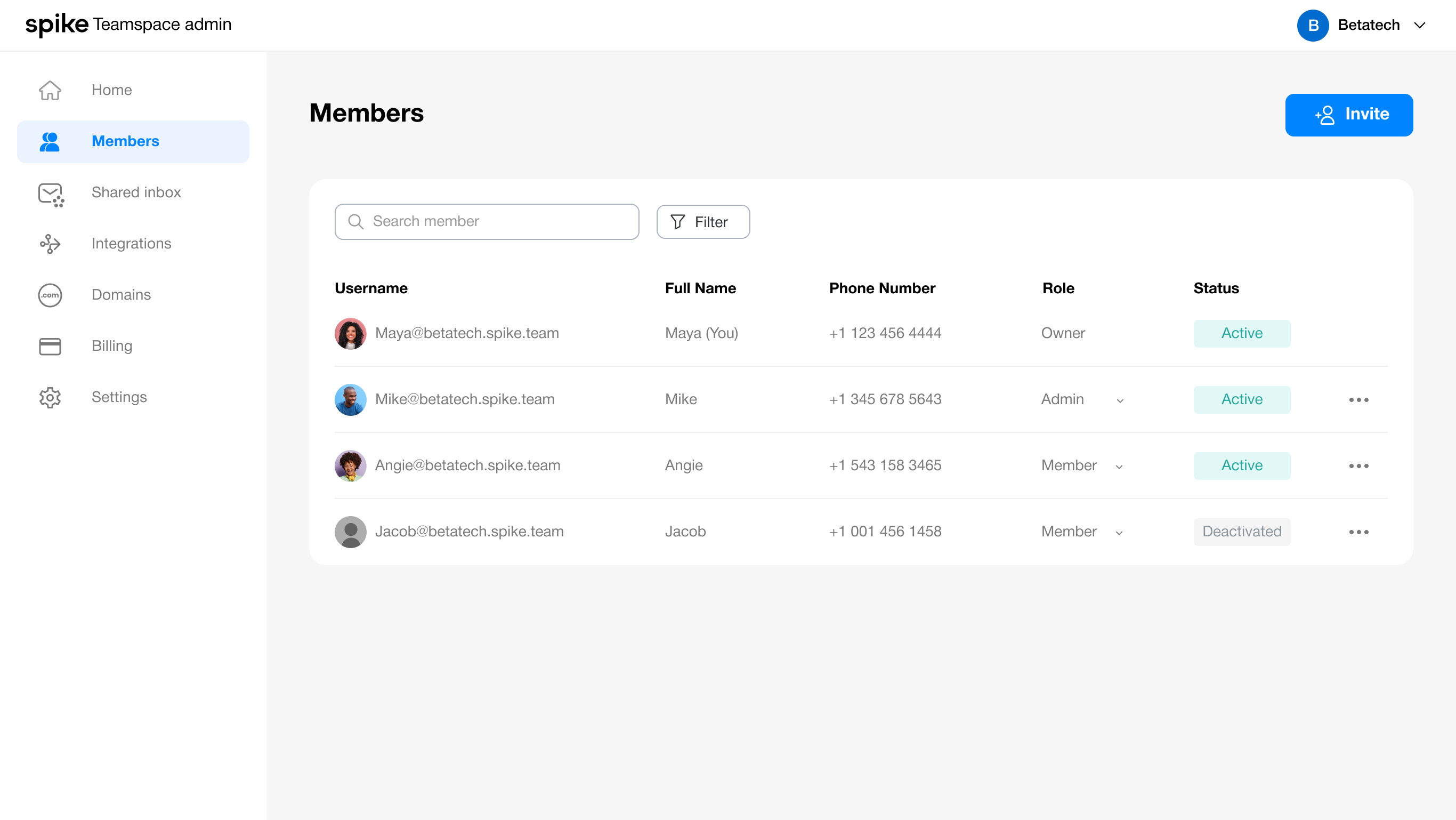The width and height of the screenshot is (1456, 820).
Task: Open three-dot menu for Jacob's row
Action: tap(1358, 532)
